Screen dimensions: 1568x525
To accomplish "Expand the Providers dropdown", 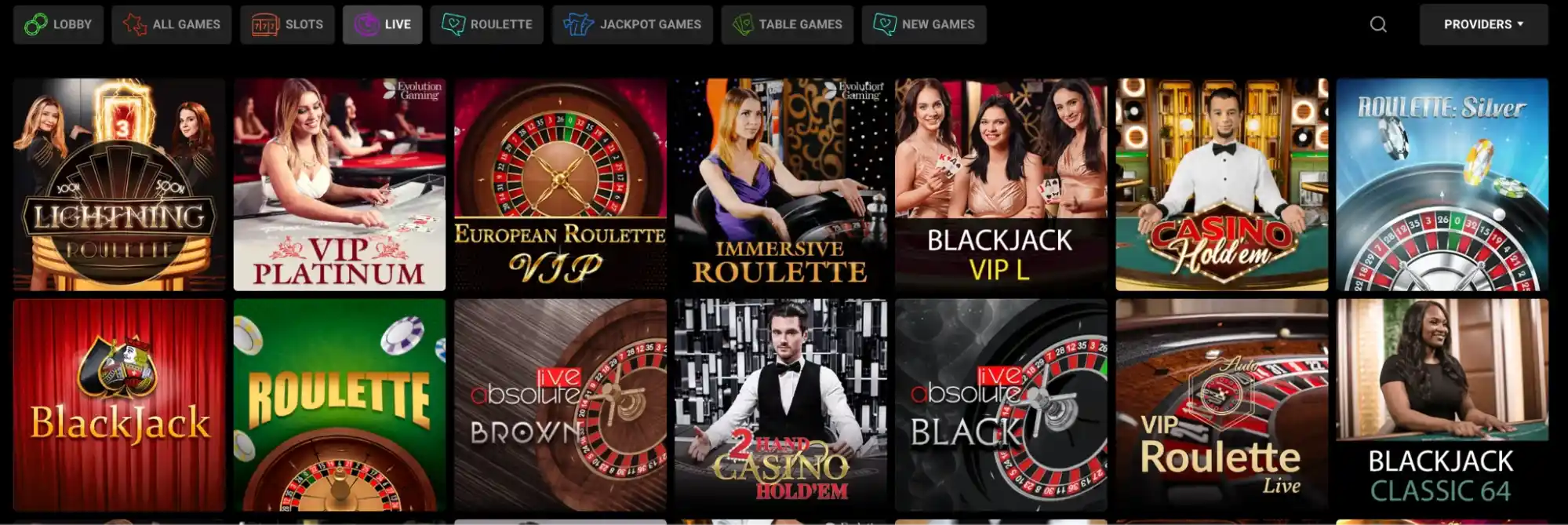I will pyautogui.click(x=1483, y=24).
